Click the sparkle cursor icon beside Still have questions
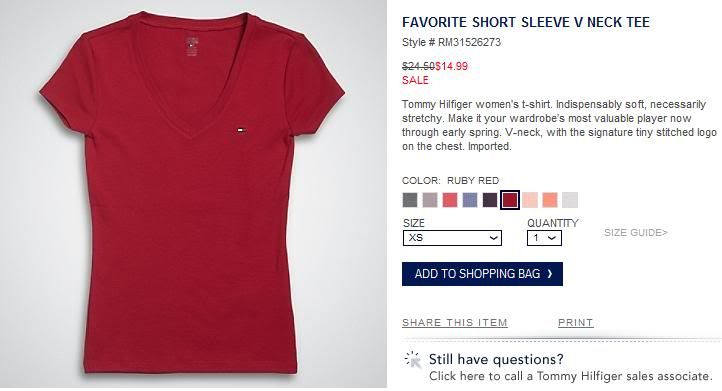Screen dimensions: 722x391 413,360
